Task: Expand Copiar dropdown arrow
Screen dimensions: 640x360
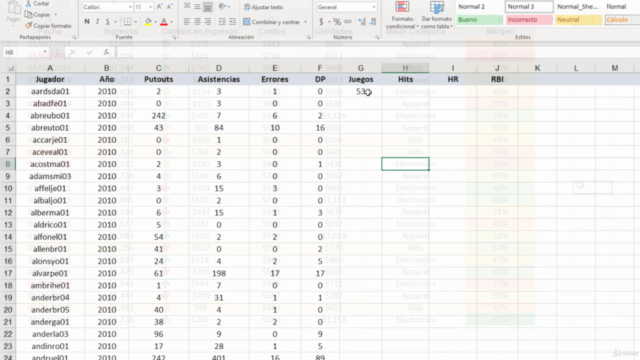Action: pos(56,15)
